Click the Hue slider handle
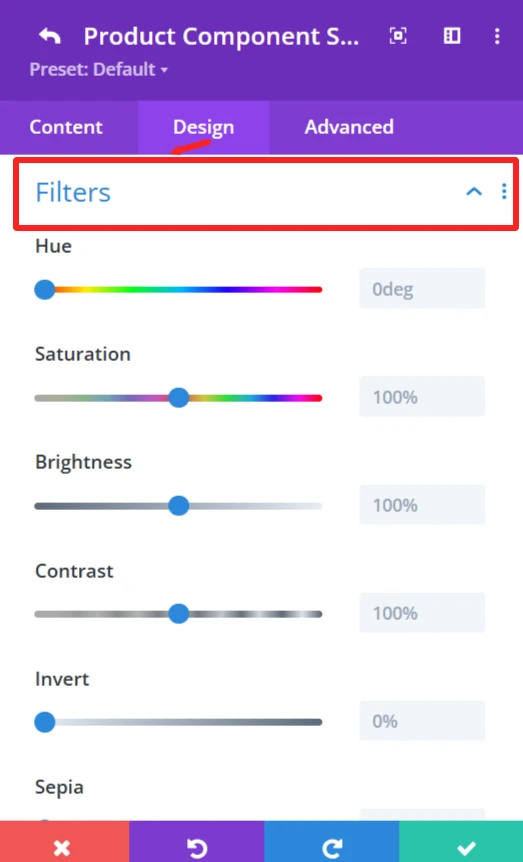The height and width of the screenshot is (862, 523). click(45, 289)
